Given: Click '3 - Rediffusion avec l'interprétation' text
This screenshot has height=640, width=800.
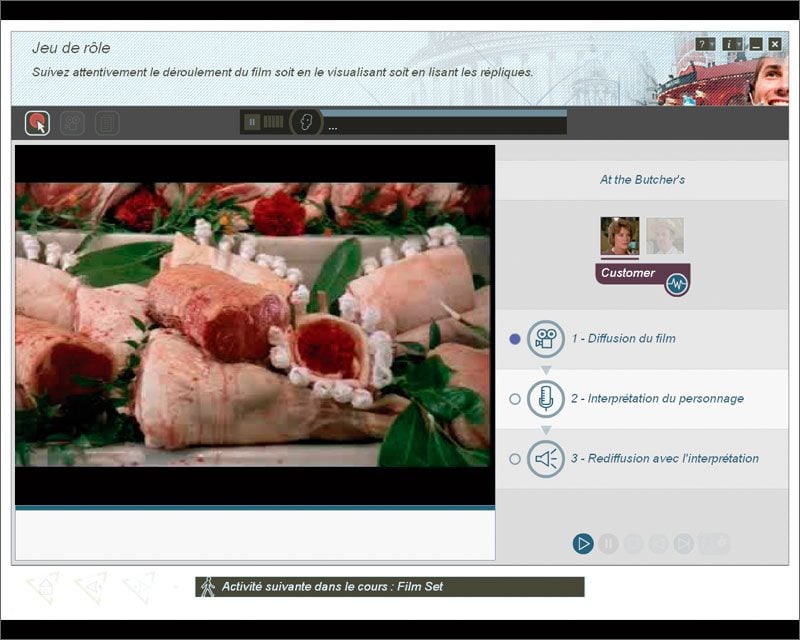Looking at the screenshot, I should pos(665,459).
